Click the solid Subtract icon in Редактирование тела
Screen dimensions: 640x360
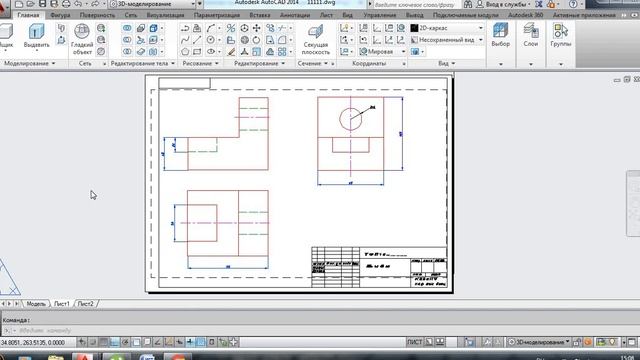pyautogui.click(x=127, y=40)
